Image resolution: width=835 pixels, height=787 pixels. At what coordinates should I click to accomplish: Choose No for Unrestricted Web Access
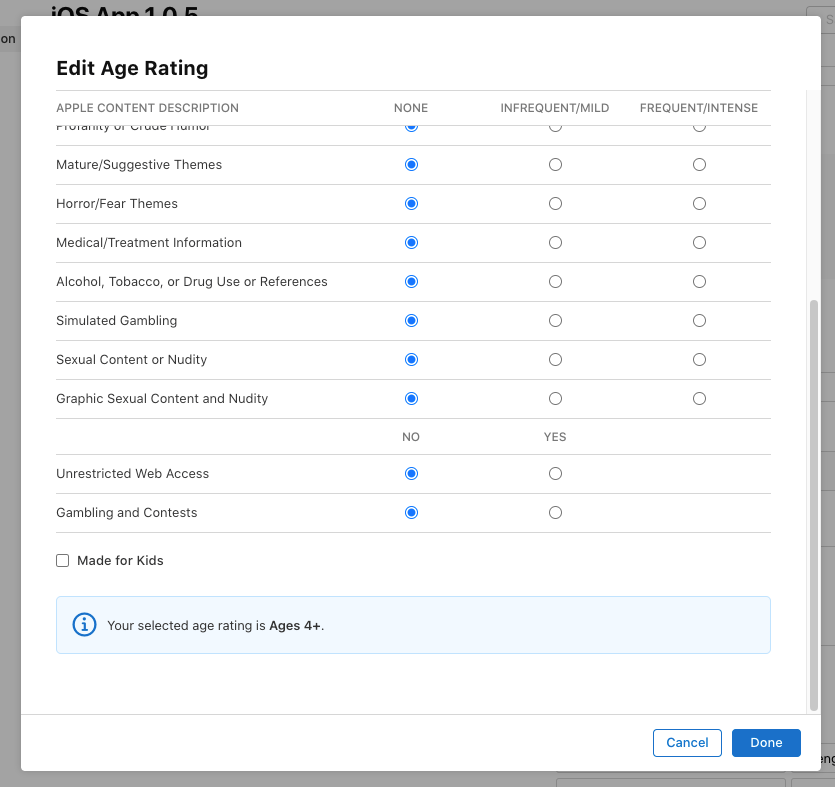(x=411, y=473)
